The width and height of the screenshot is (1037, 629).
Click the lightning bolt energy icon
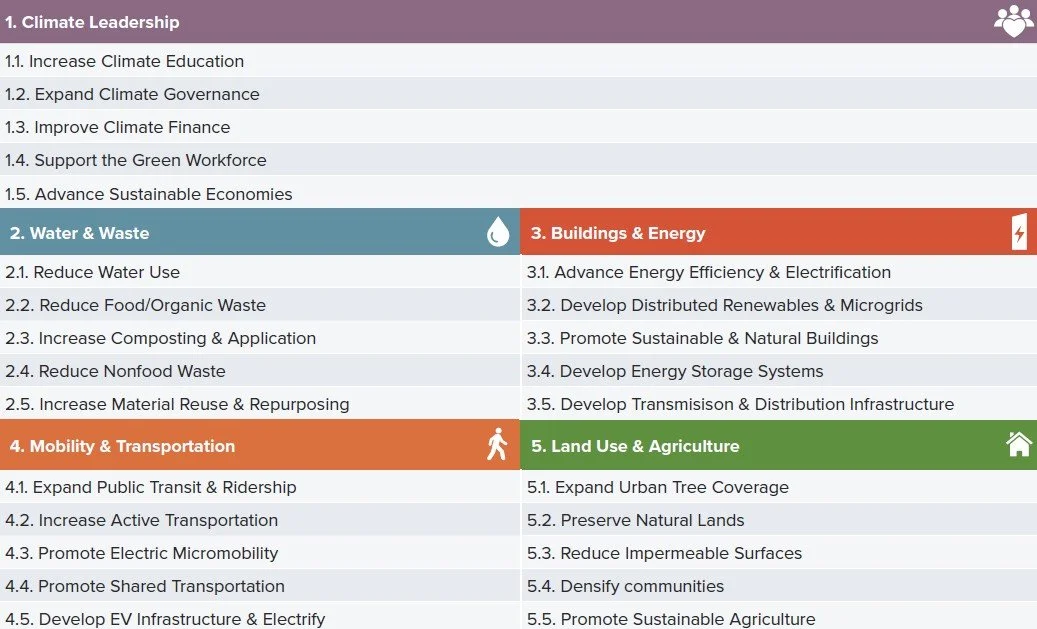tap(1019, 232)
